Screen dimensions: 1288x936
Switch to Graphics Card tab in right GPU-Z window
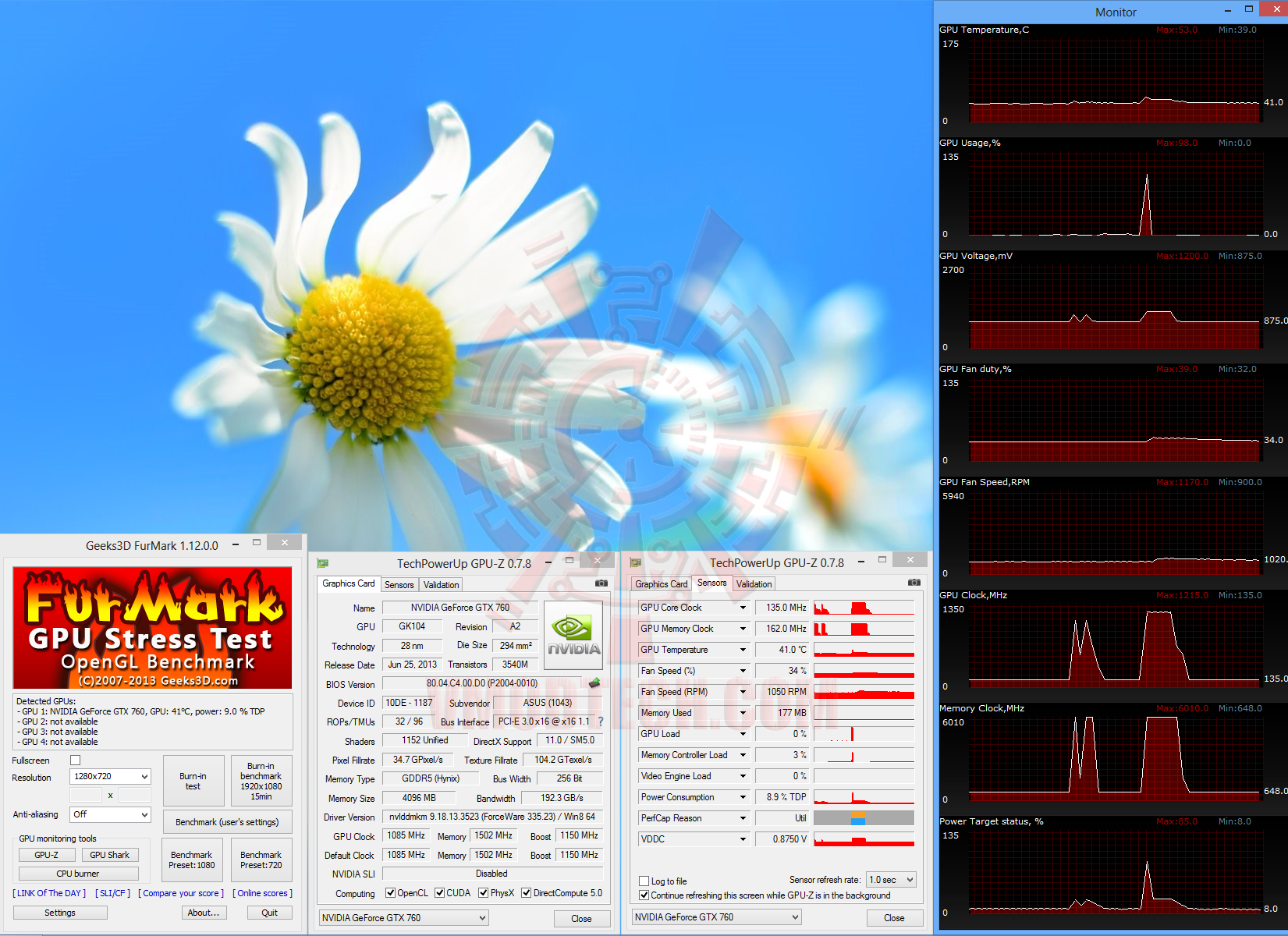point(662,584)
